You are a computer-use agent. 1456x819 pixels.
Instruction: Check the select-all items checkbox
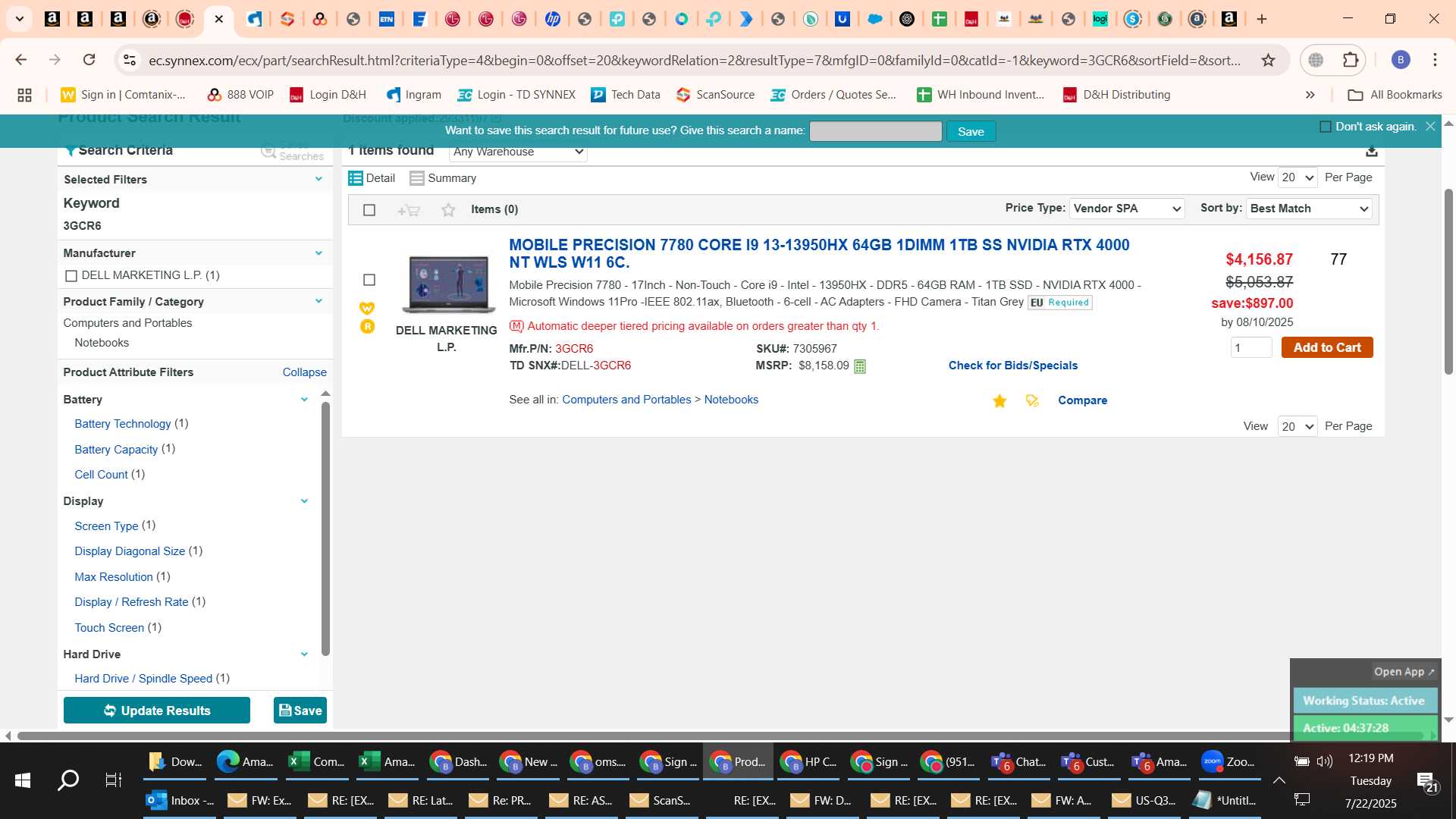coord(369,210)
